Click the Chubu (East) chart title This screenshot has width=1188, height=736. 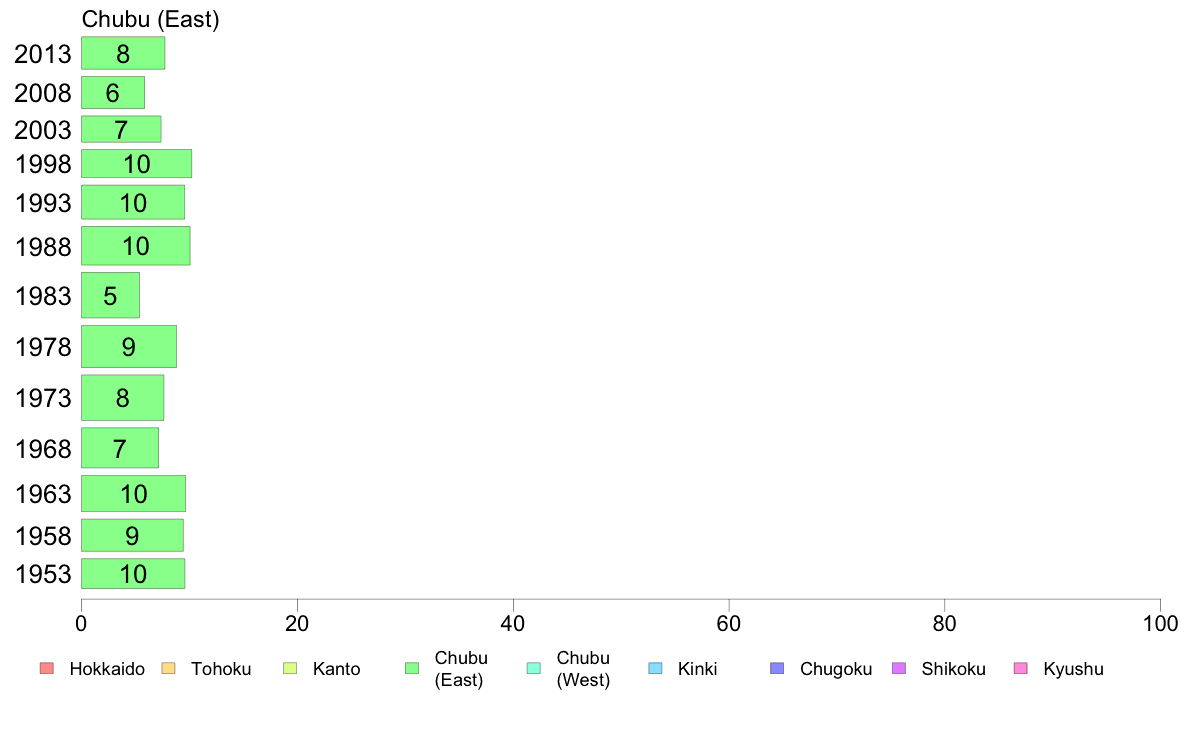pos(150,19)
